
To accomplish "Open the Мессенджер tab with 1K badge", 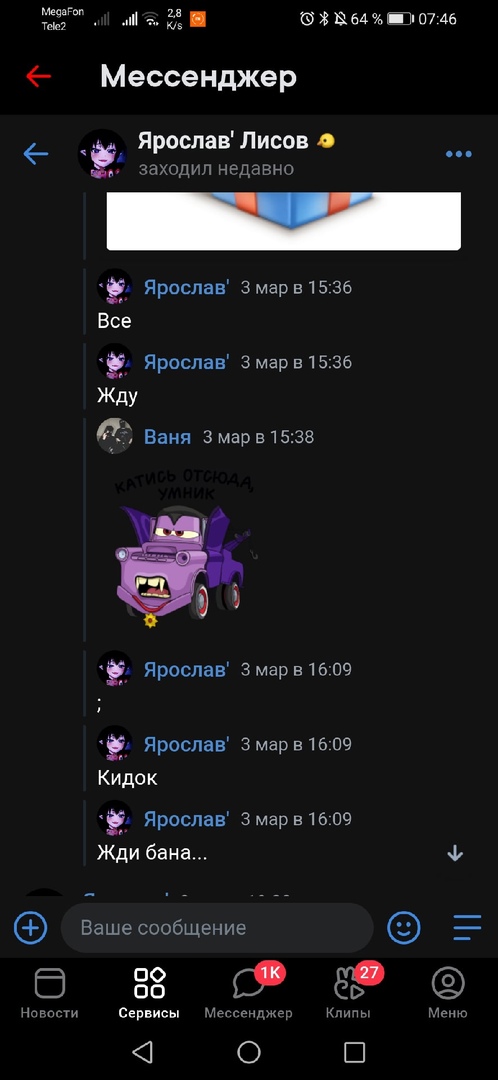I will coord(249,993).
